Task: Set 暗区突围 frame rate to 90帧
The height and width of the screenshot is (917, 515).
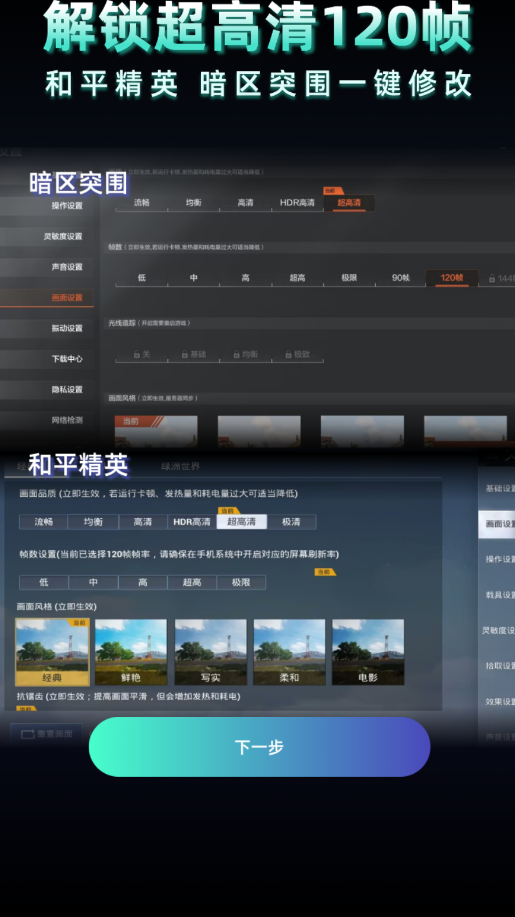Action: pos(400,278)
